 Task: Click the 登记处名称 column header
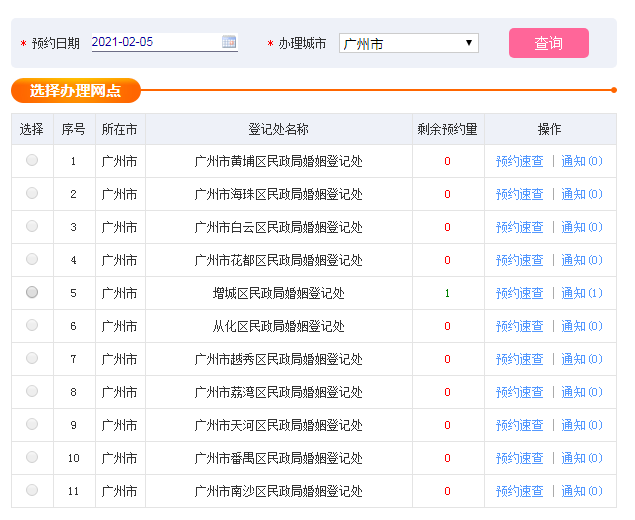tap(278, 129)
